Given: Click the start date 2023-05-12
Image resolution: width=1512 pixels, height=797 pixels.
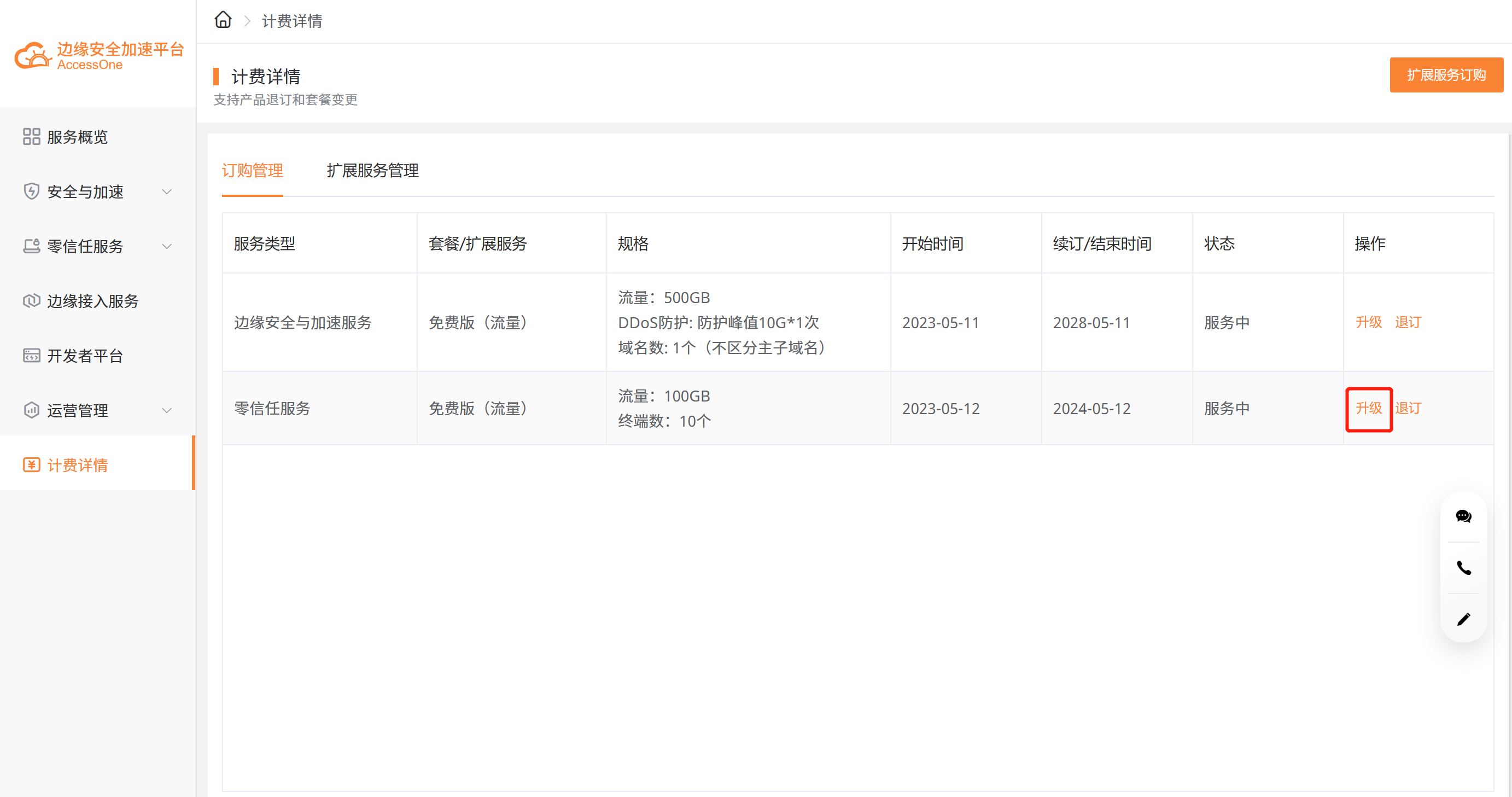Looking at the screenshot, I should (x=941, y=409).
